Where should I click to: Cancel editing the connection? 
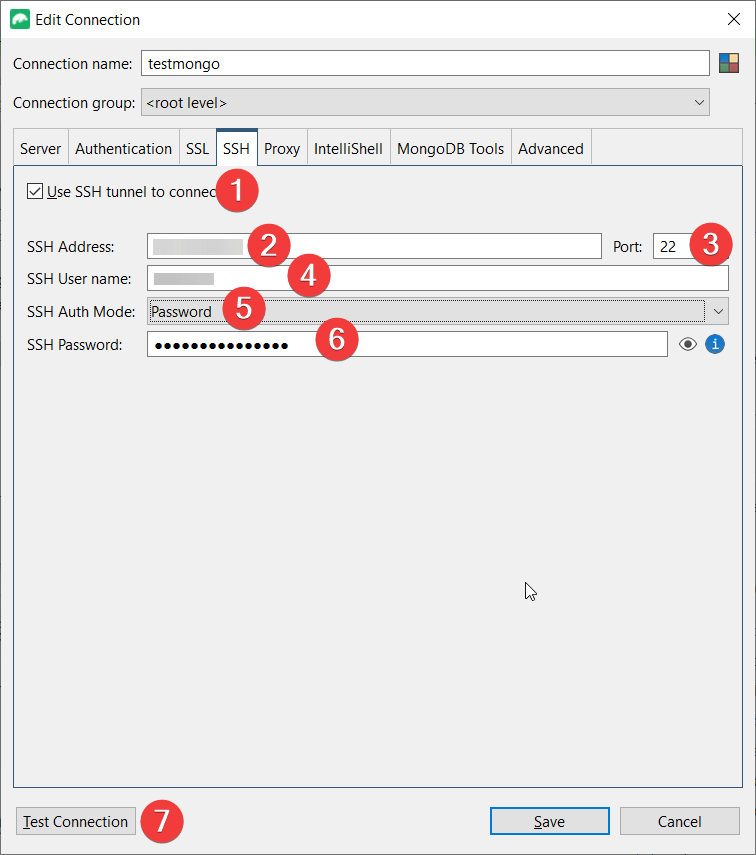(x=679, y=821)
